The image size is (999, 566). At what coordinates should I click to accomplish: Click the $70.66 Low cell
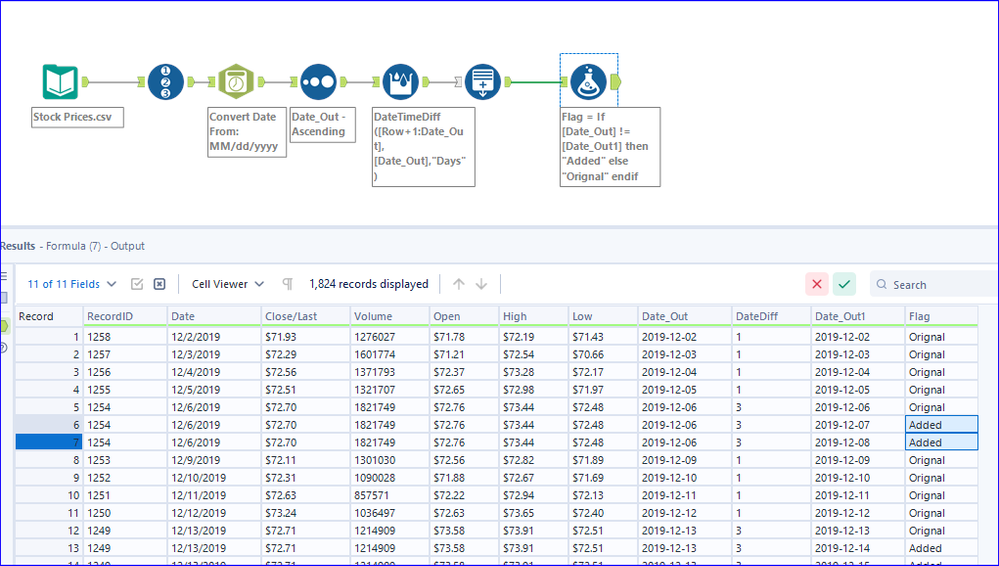(603, 354)
